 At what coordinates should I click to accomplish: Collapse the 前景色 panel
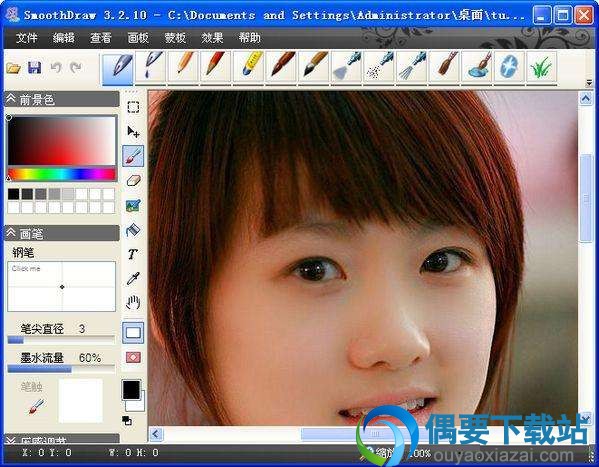click(11, 99)
